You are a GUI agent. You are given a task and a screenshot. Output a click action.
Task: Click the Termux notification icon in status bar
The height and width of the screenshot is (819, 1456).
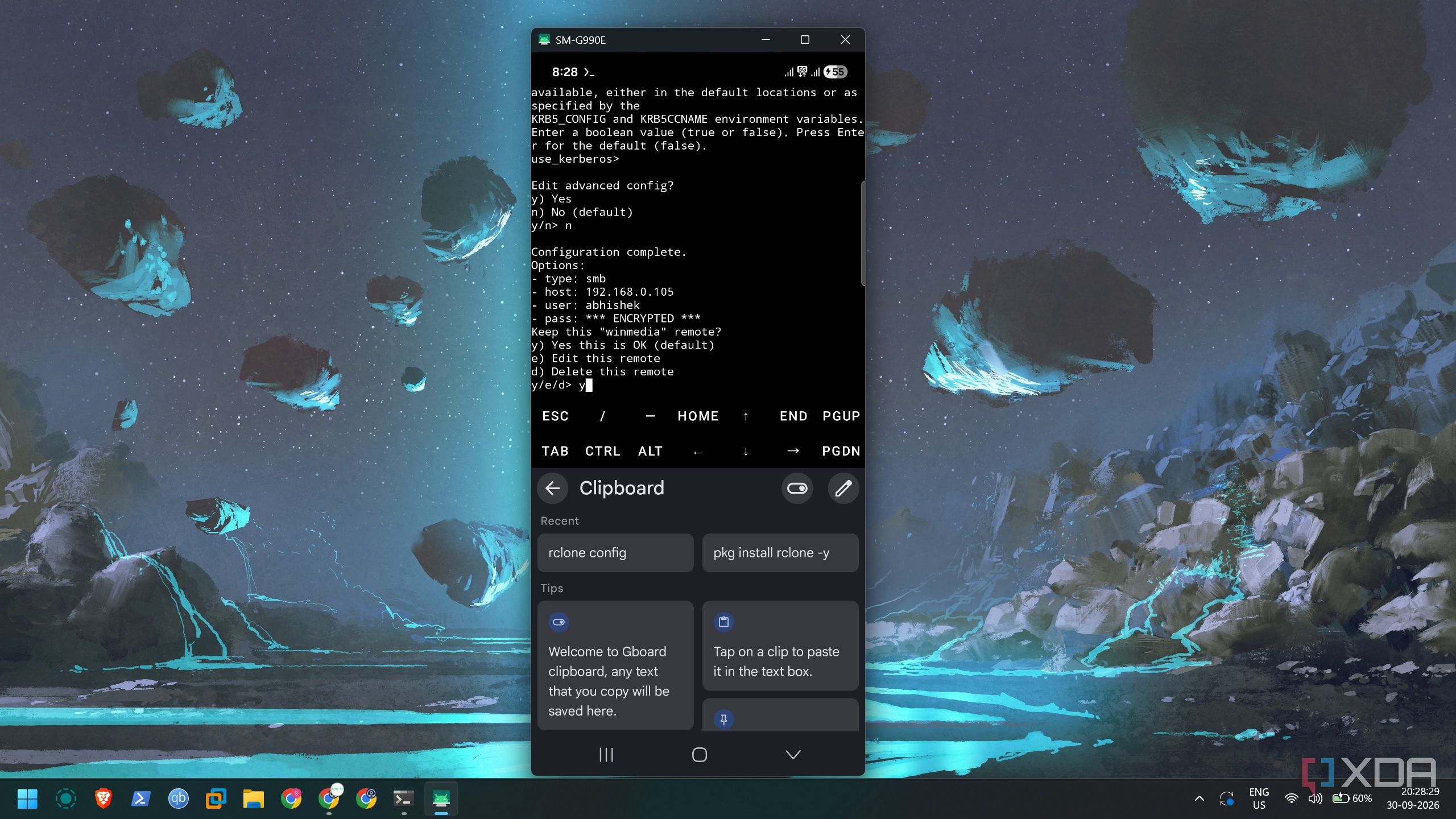coord(589,72)
